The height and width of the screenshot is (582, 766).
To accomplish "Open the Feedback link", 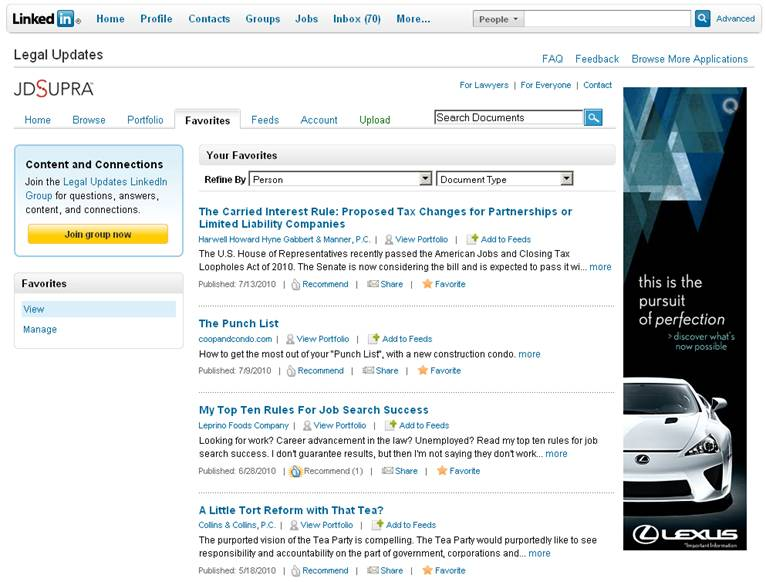I will (597, 59).
